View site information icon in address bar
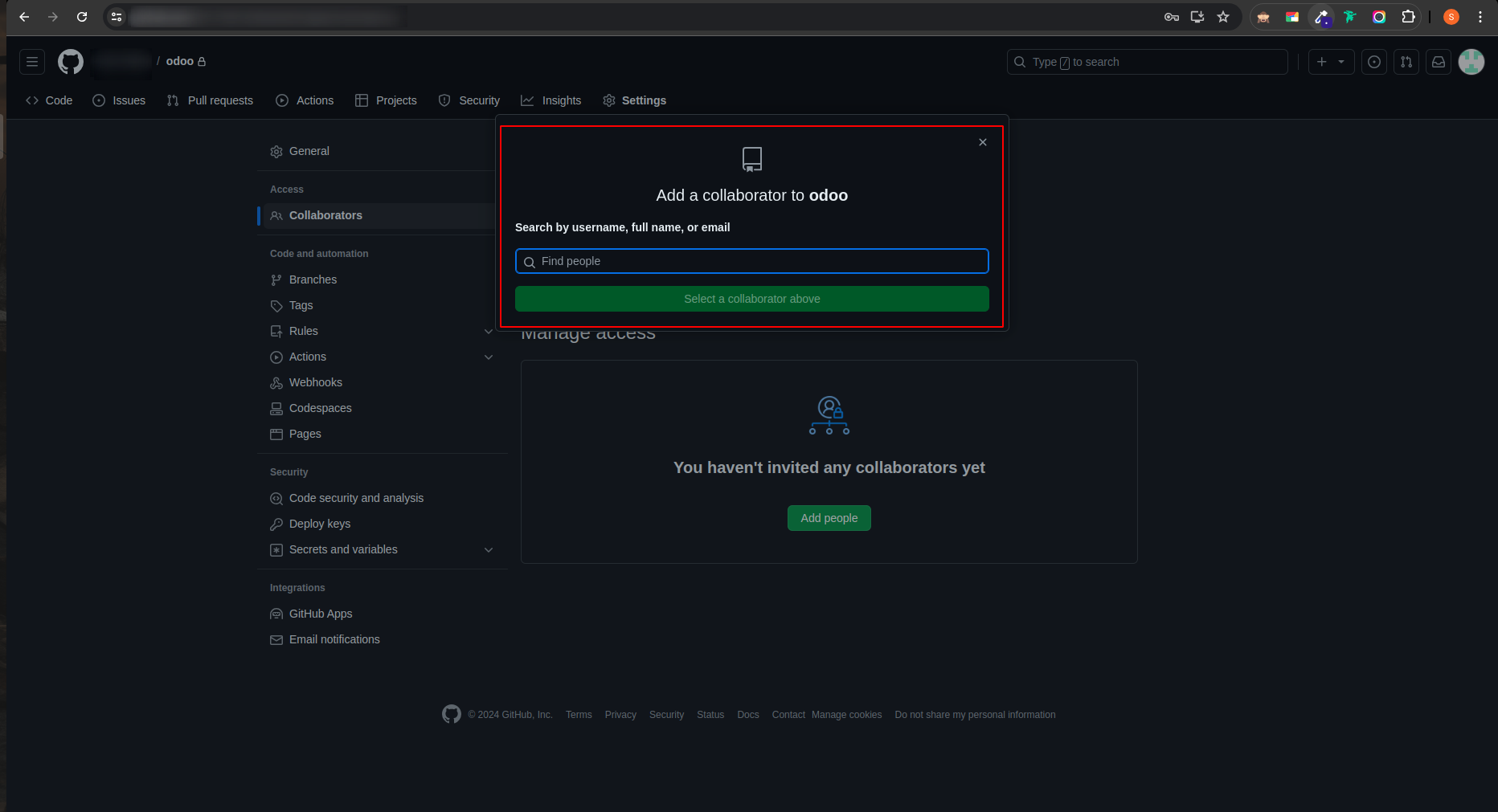Screen dimensions: 1498x812 pos(117,17)
